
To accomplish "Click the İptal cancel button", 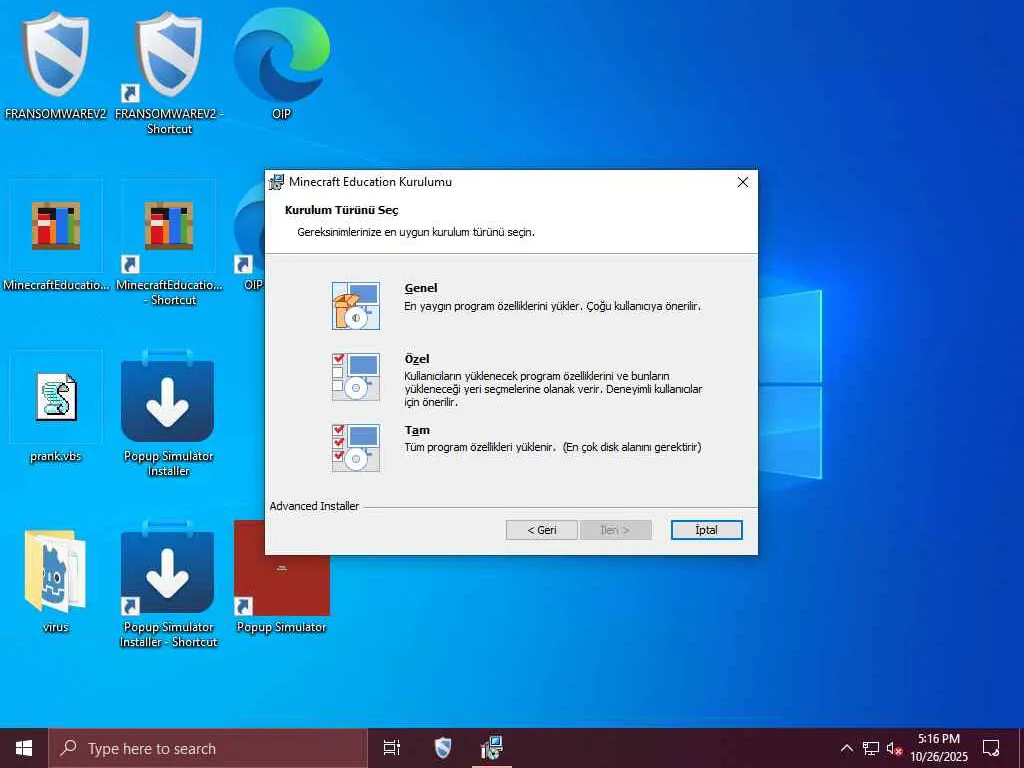I will coord(707,530).
